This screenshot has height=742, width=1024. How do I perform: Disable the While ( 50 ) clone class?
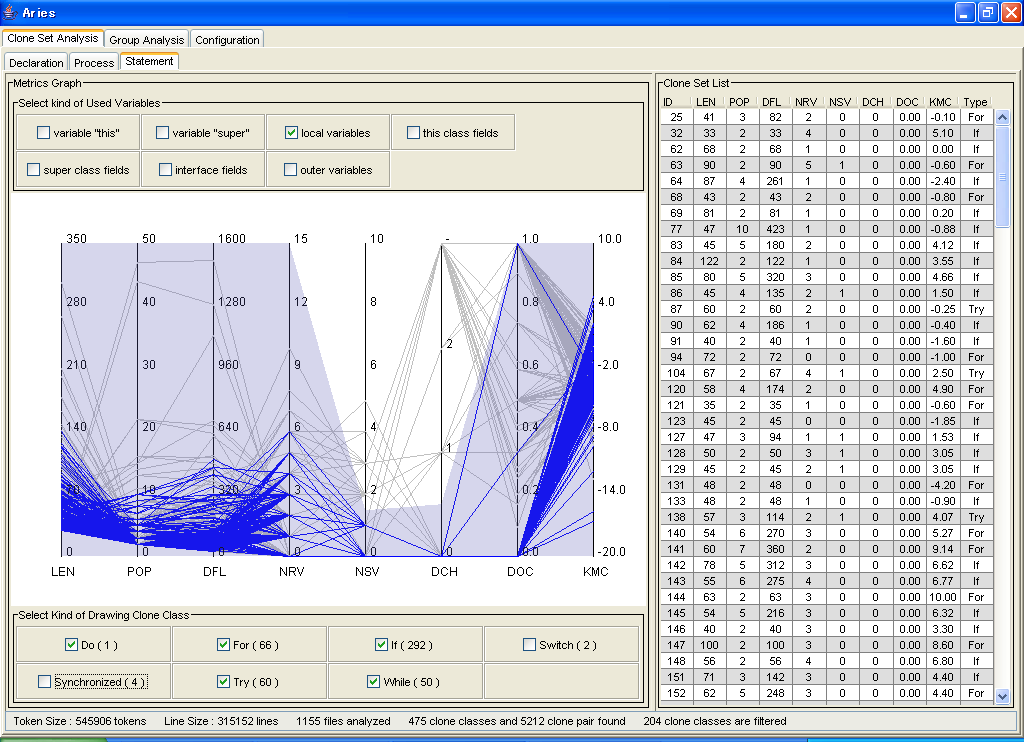374,682
